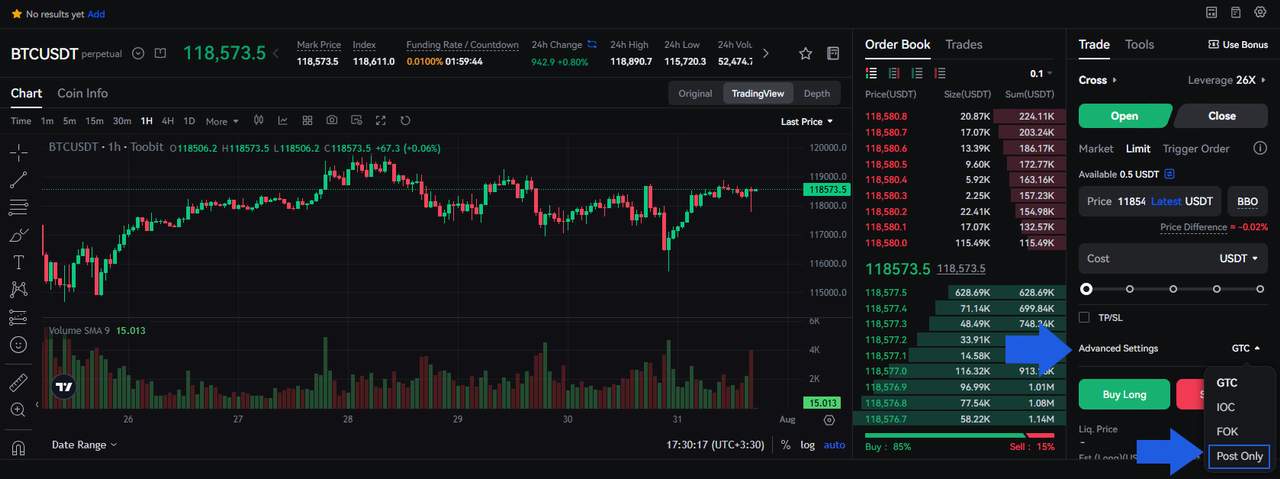Select the brush drawing tool

18,235
